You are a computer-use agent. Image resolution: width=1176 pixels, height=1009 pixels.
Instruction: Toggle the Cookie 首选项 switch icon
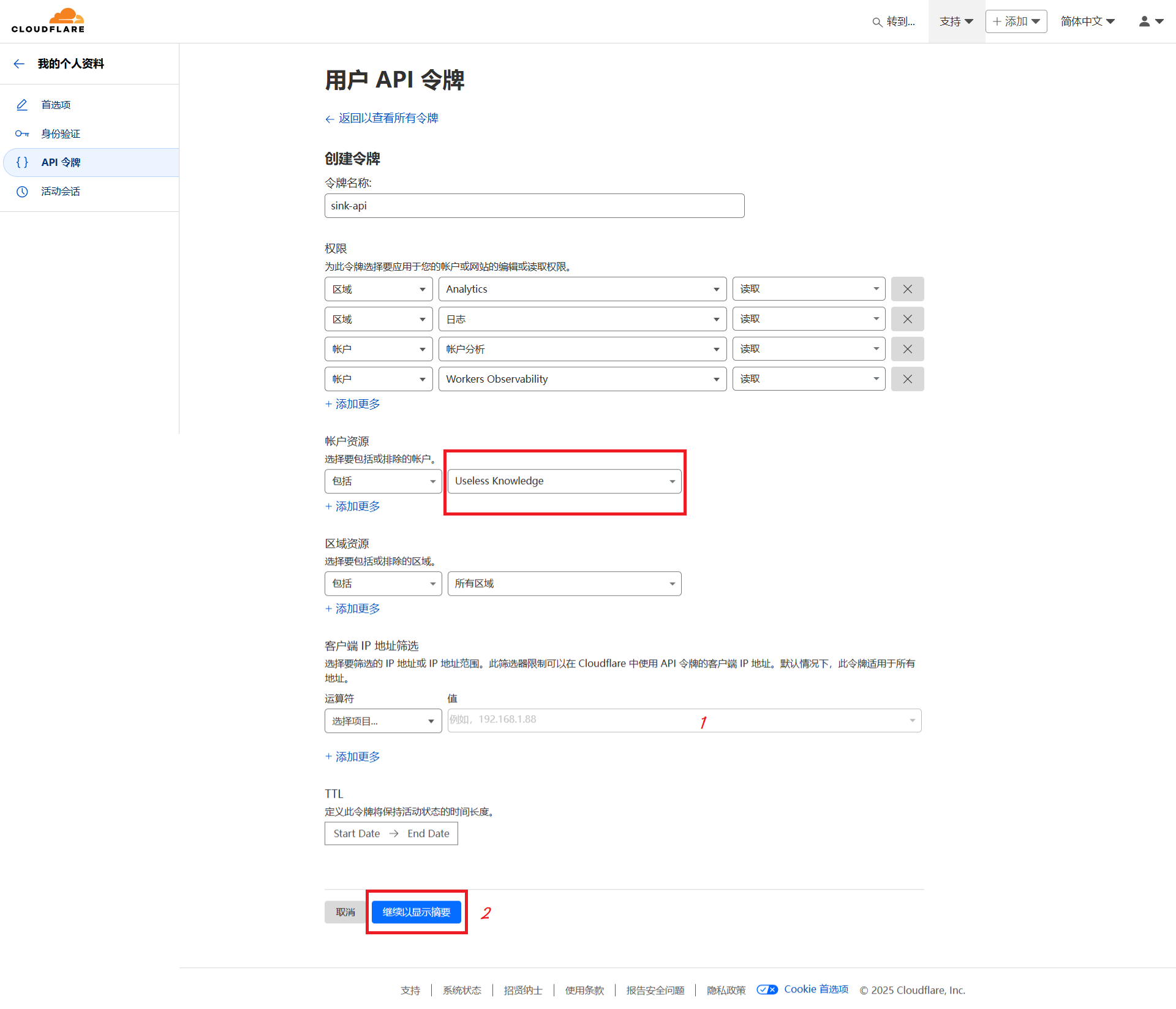(767, 989)
